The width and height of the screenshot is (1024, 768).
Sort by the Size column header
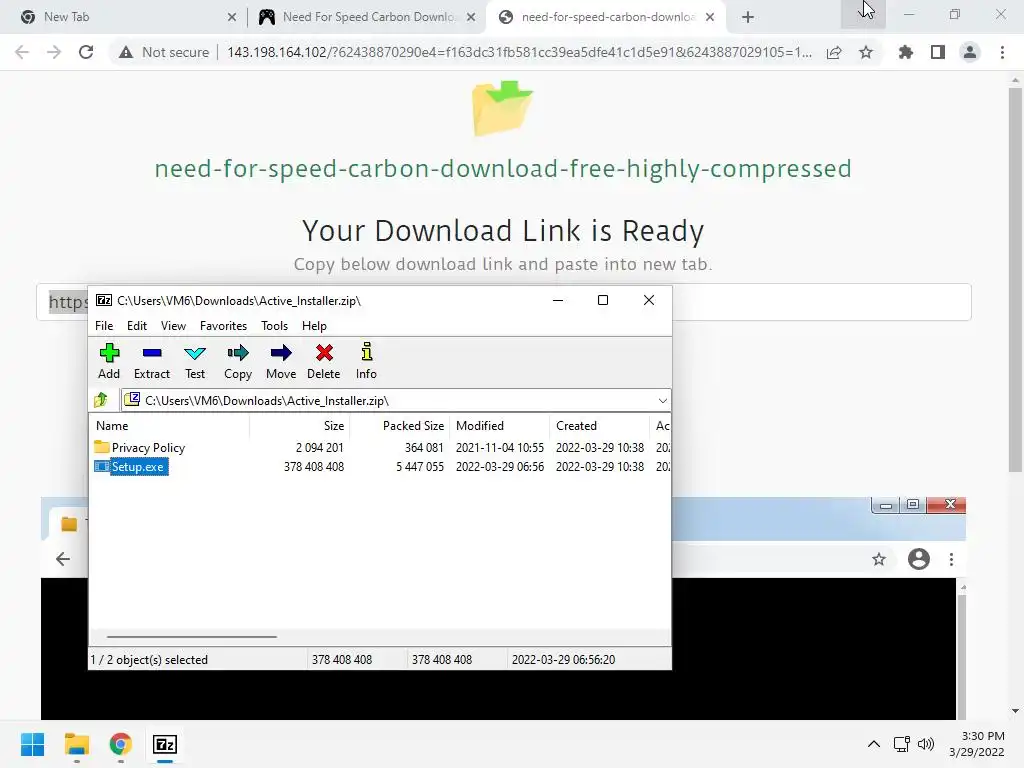[300, 426]
